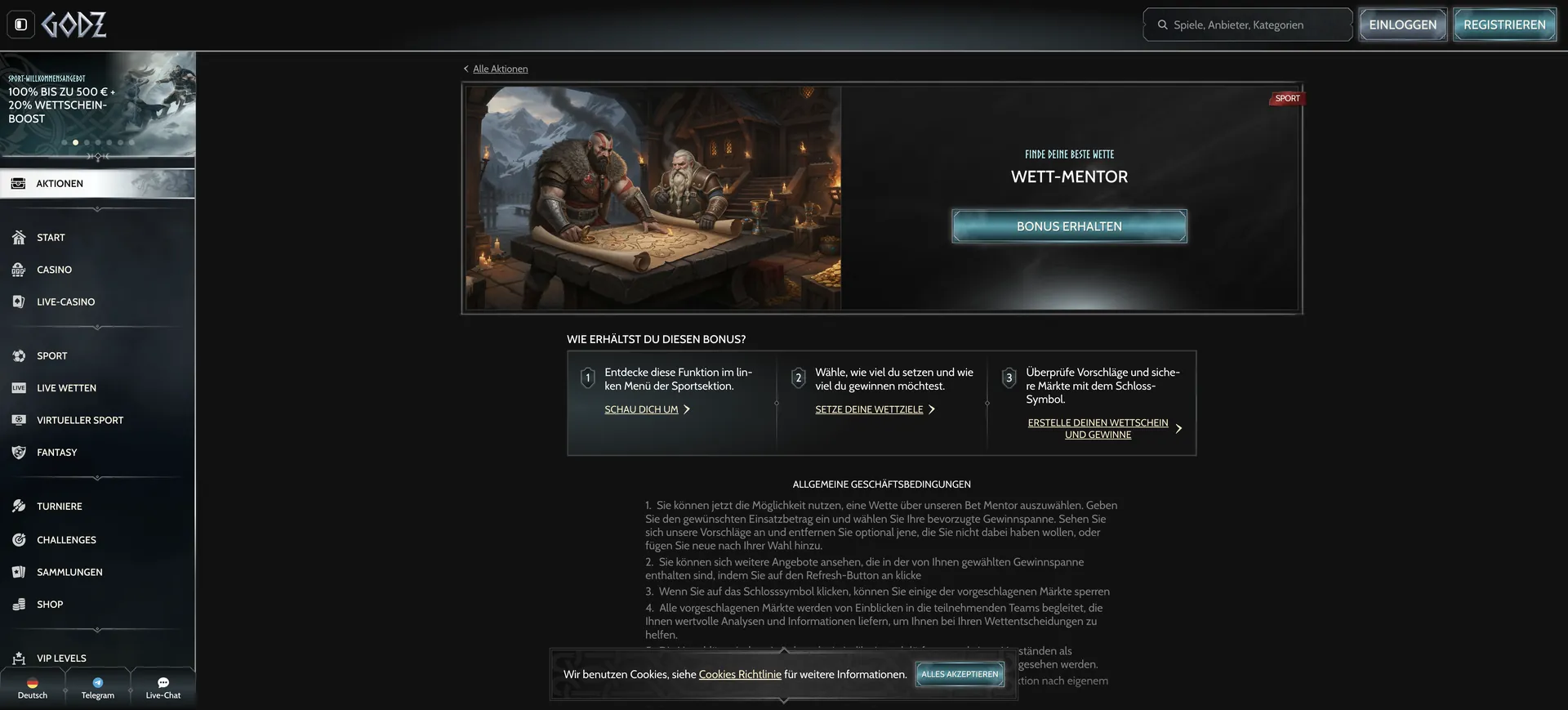
Task: Click the German flag language icon
Action: (33, 683)
